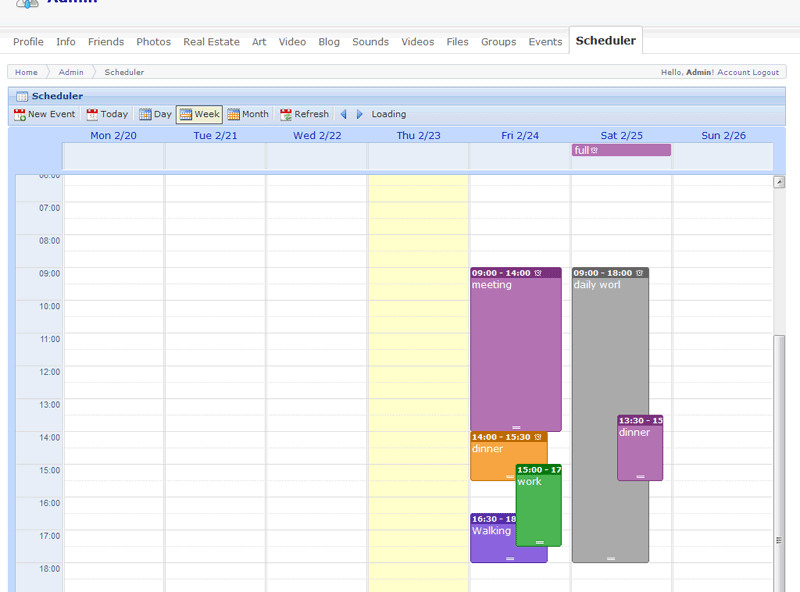Click the 09:00 time label

pyautogui.click(x=49, y=274)
